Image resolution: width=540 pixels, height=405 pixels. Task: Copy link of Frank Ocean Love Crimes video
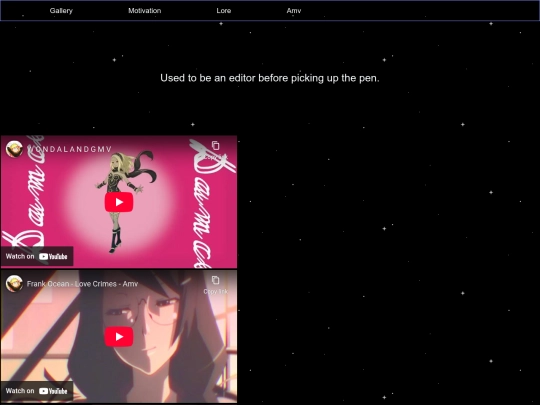coord(216,285)
